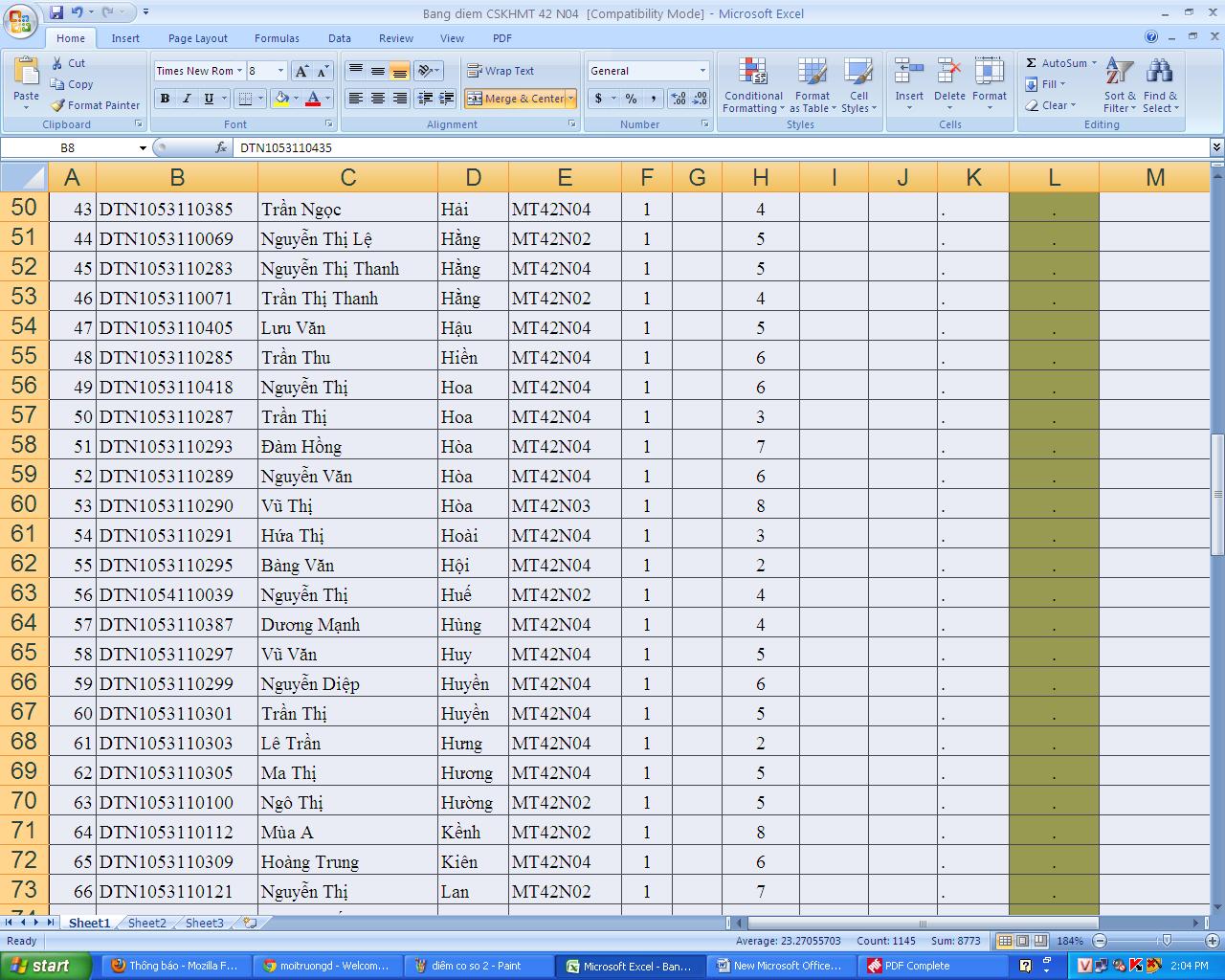Viewport: 1225px width, 980px height.
Task: Toggle Bold formatting
Action: 165,99
